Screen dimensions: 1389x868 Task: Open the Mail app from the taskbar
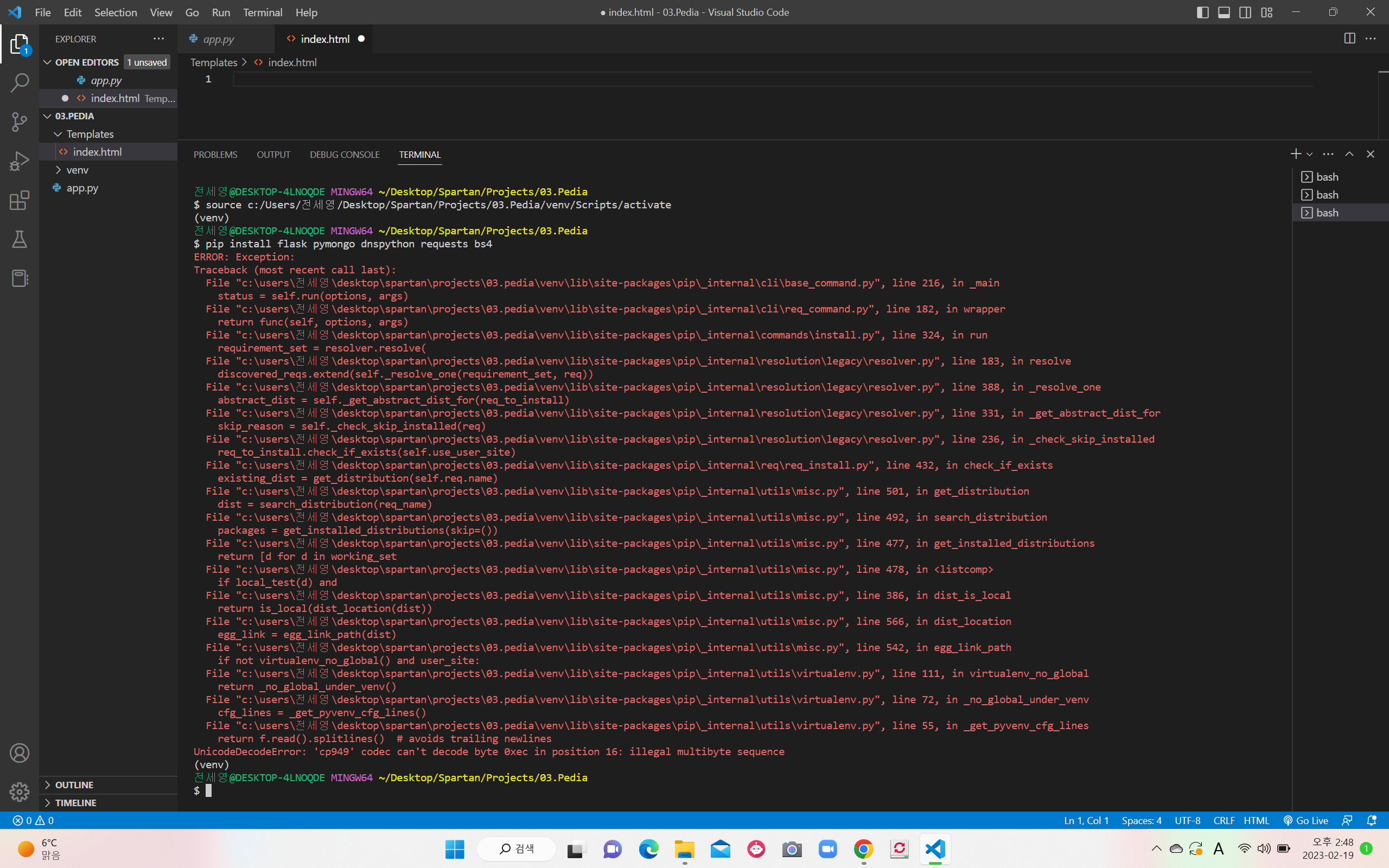[721, 849]
